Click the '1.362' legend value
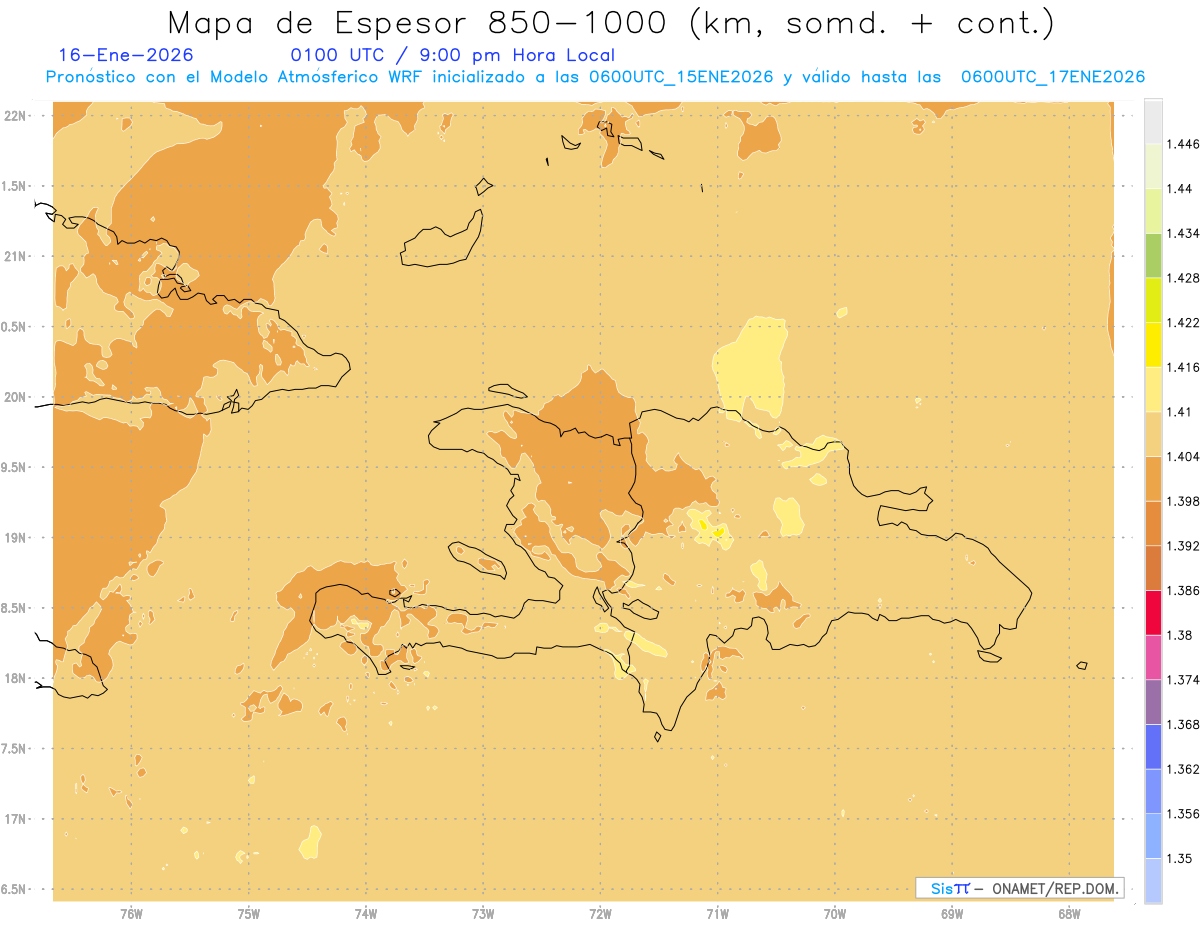The height and width of the screenshot is (927, 1200). coord(1183,770)
